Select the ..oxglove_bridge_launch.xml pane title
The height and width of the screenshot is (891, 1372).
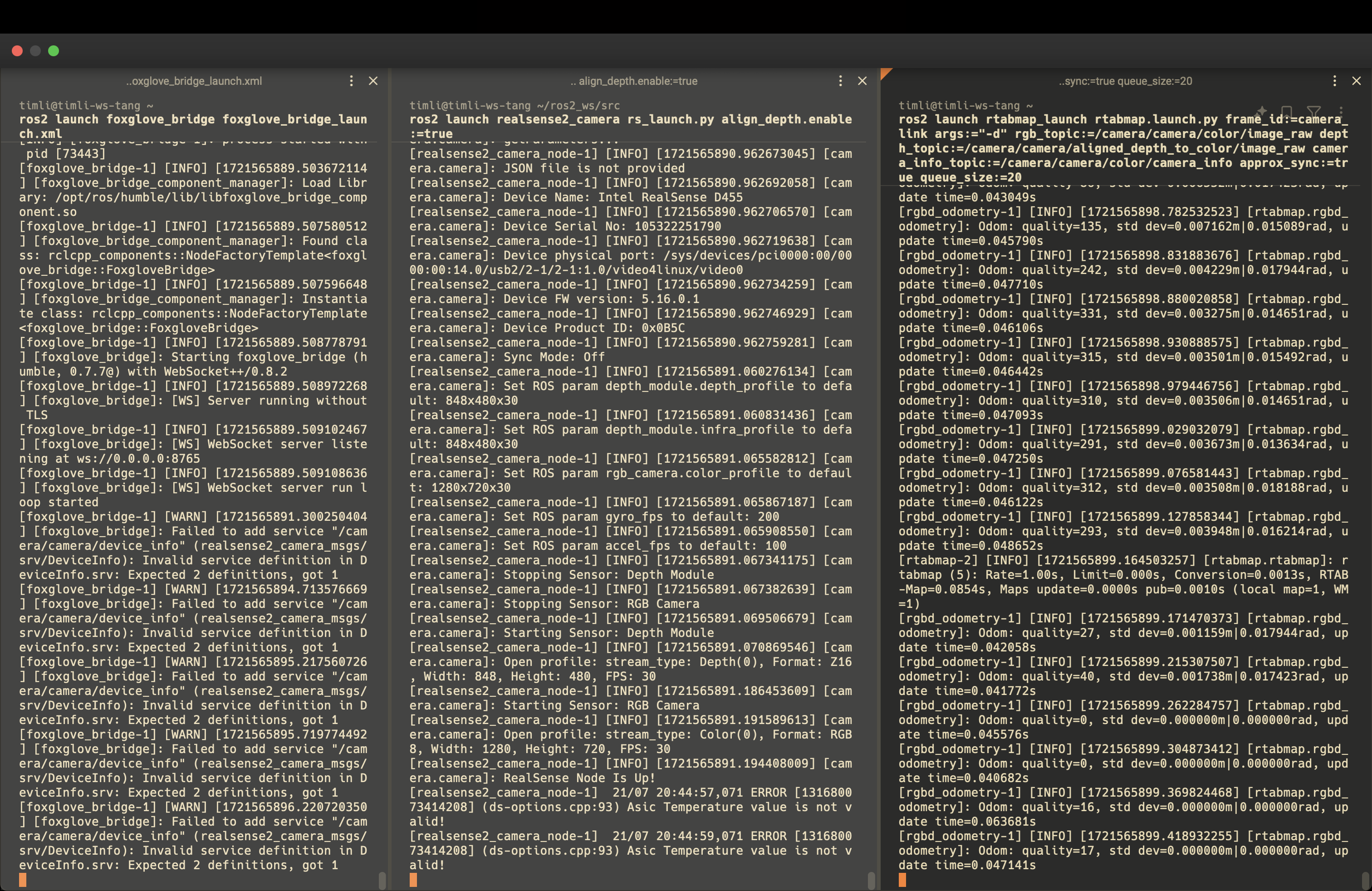pos(194,81)
